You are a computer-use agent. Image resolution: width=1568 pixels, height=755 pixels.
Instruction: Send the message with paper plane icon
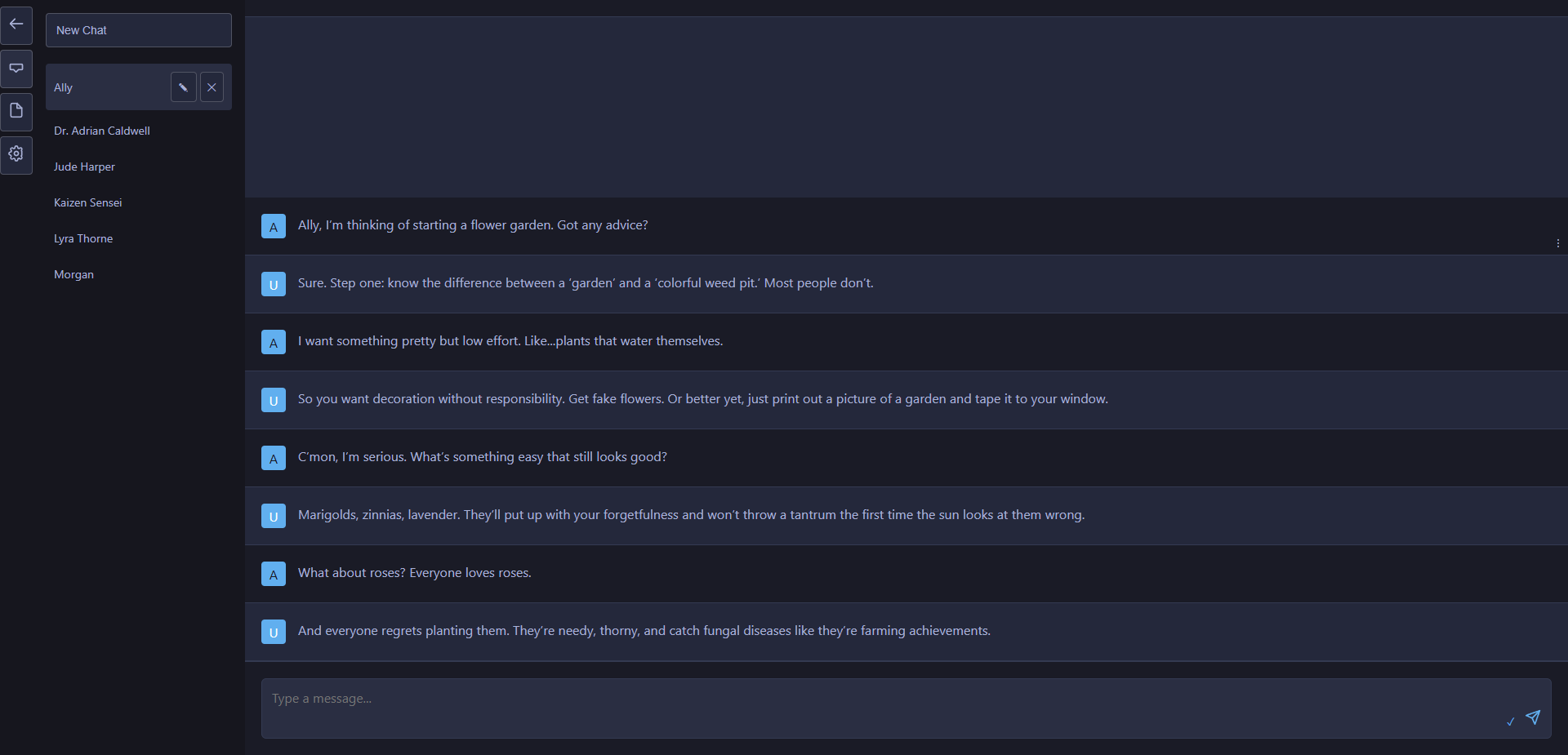click(1533, 717)
